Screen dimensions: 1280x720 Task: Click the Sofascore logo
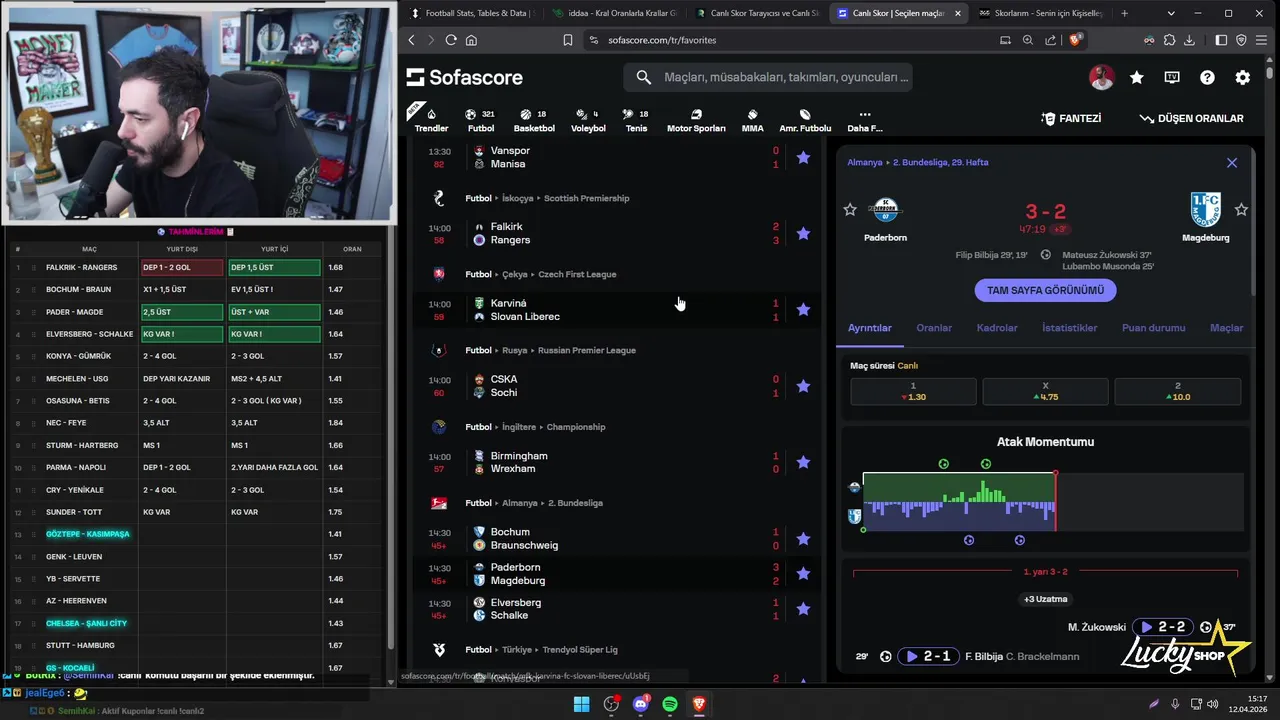pyautogui.click(x=465, y=77)
